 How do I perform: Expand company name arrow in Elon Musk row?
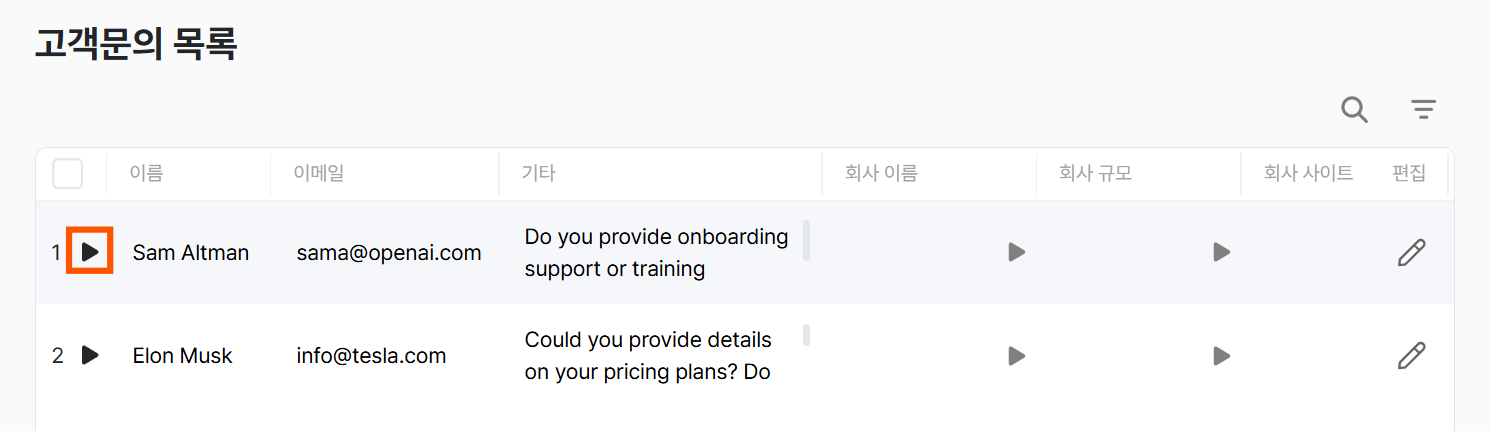pyautogui.click(x=1017, y=355)
